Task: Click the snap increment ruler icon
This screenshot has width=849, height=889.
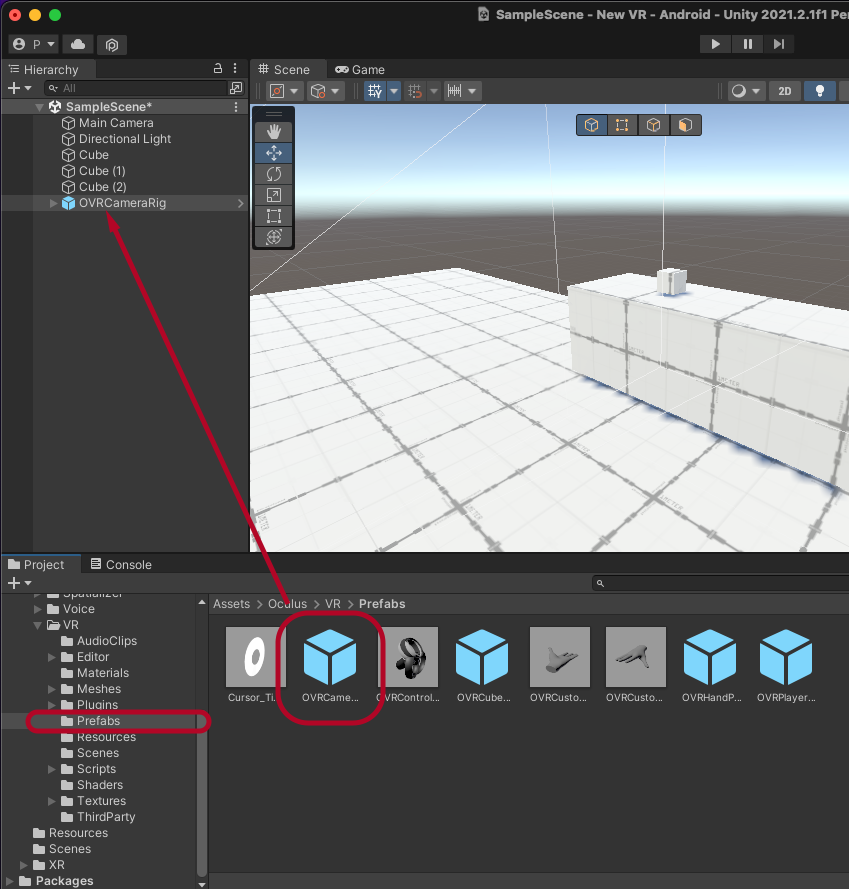Action: [455, 91]
